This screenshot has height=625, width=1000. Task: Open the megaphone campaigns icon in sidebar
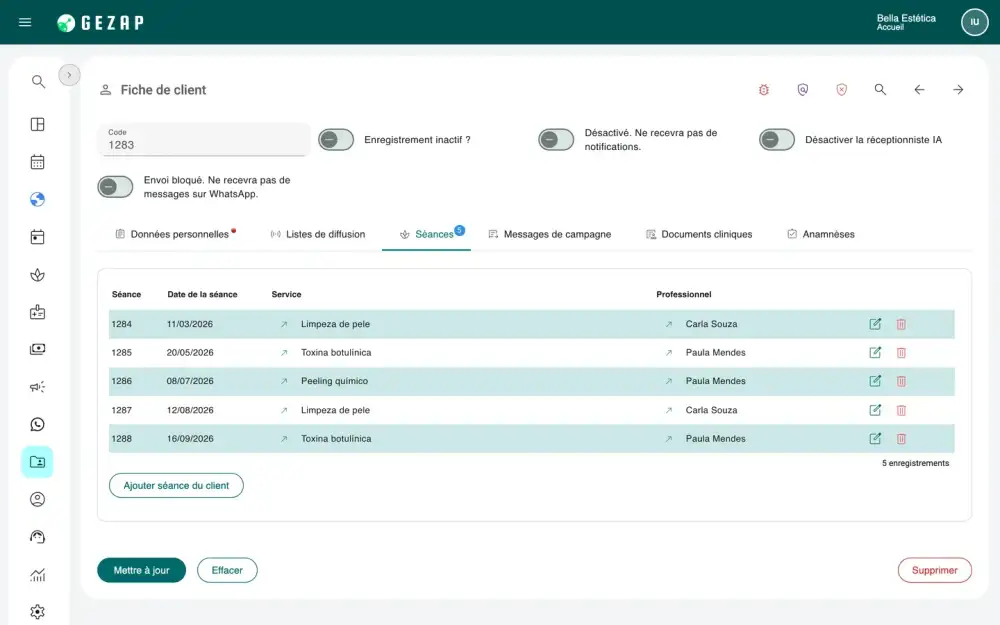pos(38,387)
